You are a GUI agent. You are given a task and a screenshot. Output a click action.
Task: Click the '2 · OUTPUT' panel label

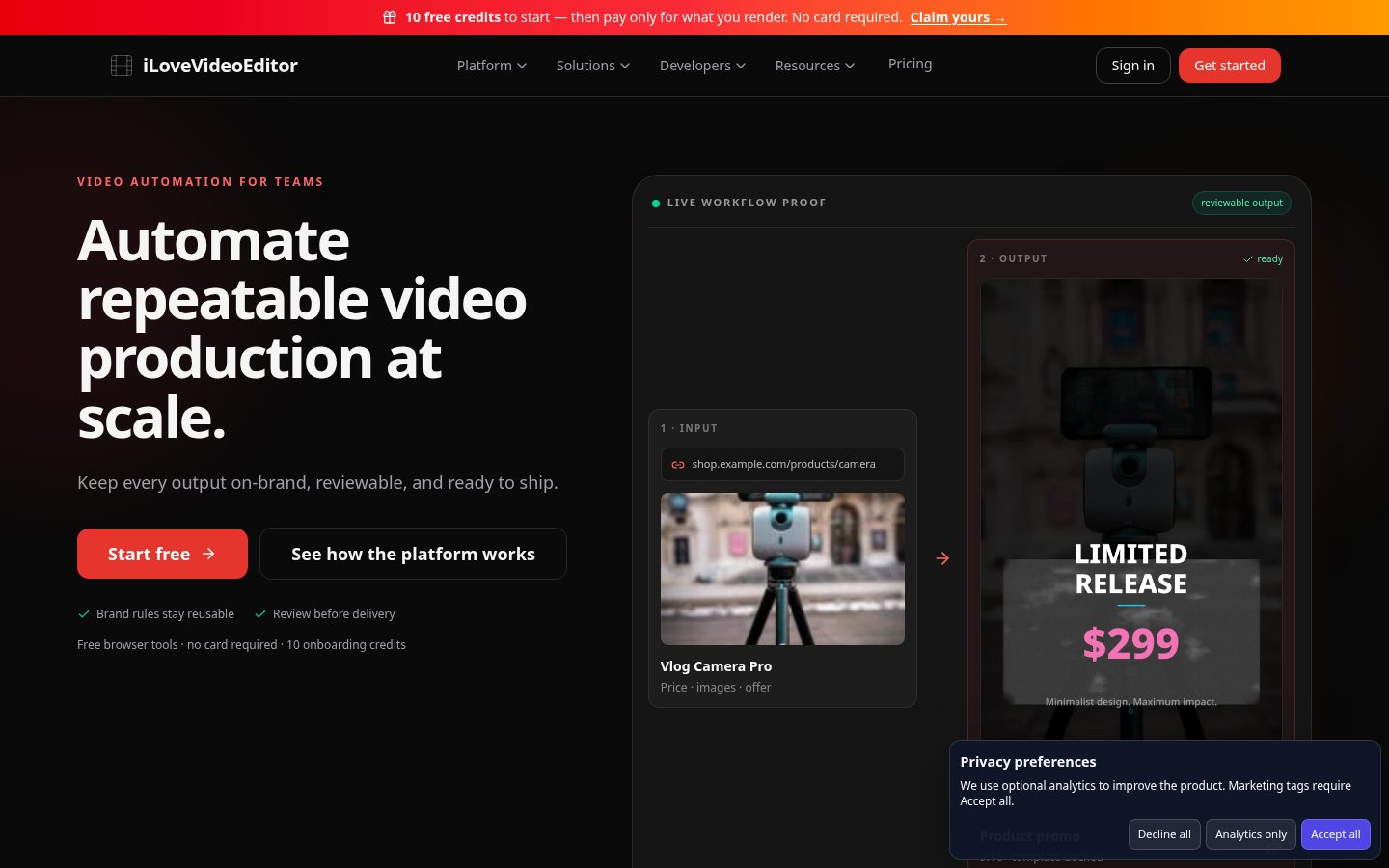pyautogui.click(x=1013, y=258)
